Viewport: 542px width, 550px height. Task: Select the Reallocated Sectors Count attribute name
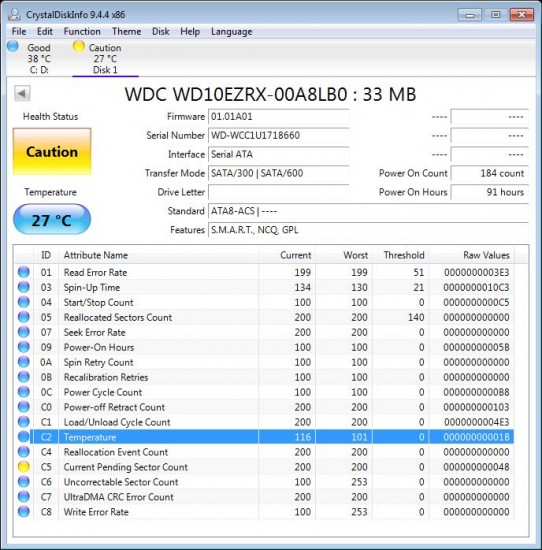tap(118, 317)
